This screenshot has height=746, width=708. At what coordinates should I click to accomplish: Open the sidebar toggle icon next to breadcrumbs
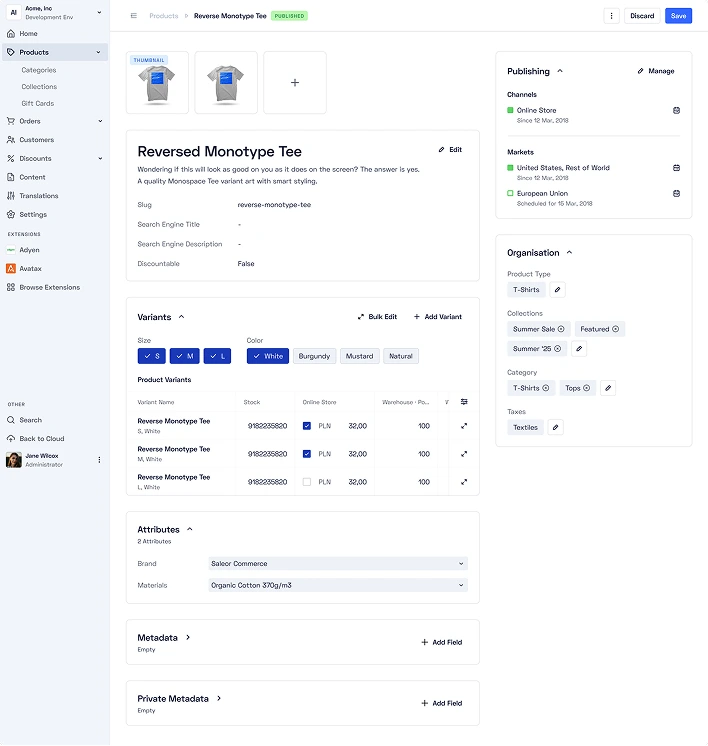coord(134,16)
